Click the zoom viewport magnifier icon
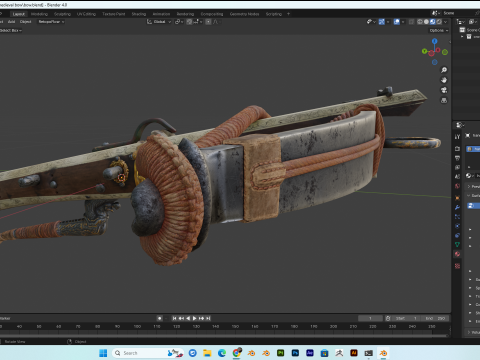The width and height of the screenshot is (480, 360). (444, 70)
